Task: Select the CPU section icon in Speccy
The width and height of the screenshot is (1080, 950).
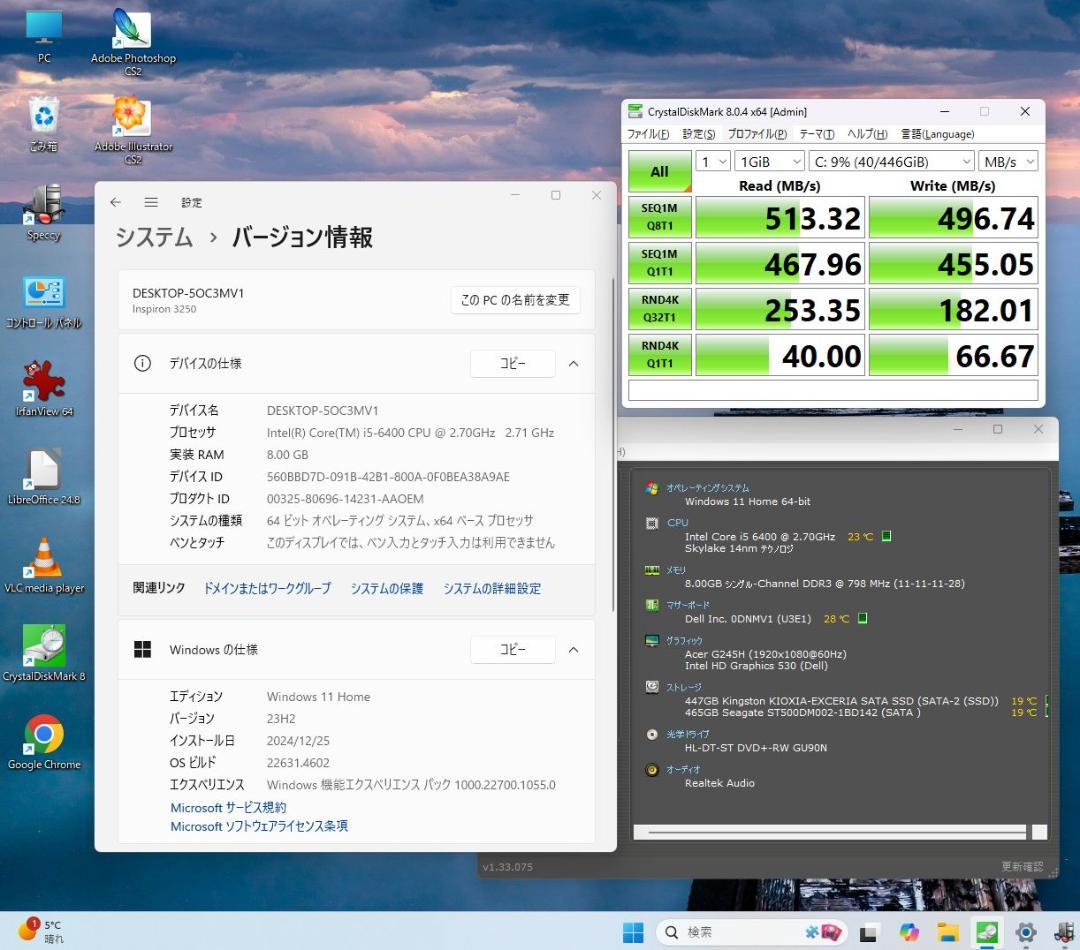Action: tap(654, 522)
